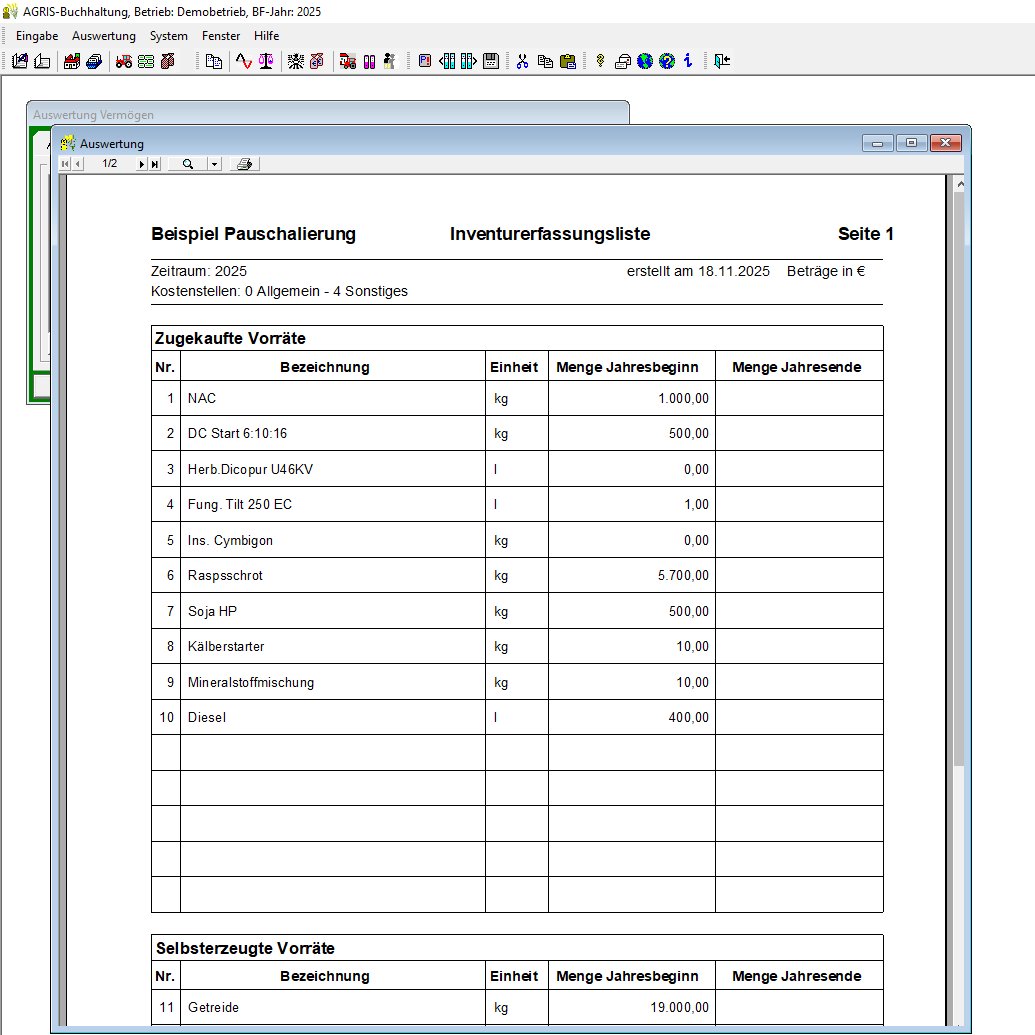Click the exit door icon
1035x1035 pixels.
point(722,61)
